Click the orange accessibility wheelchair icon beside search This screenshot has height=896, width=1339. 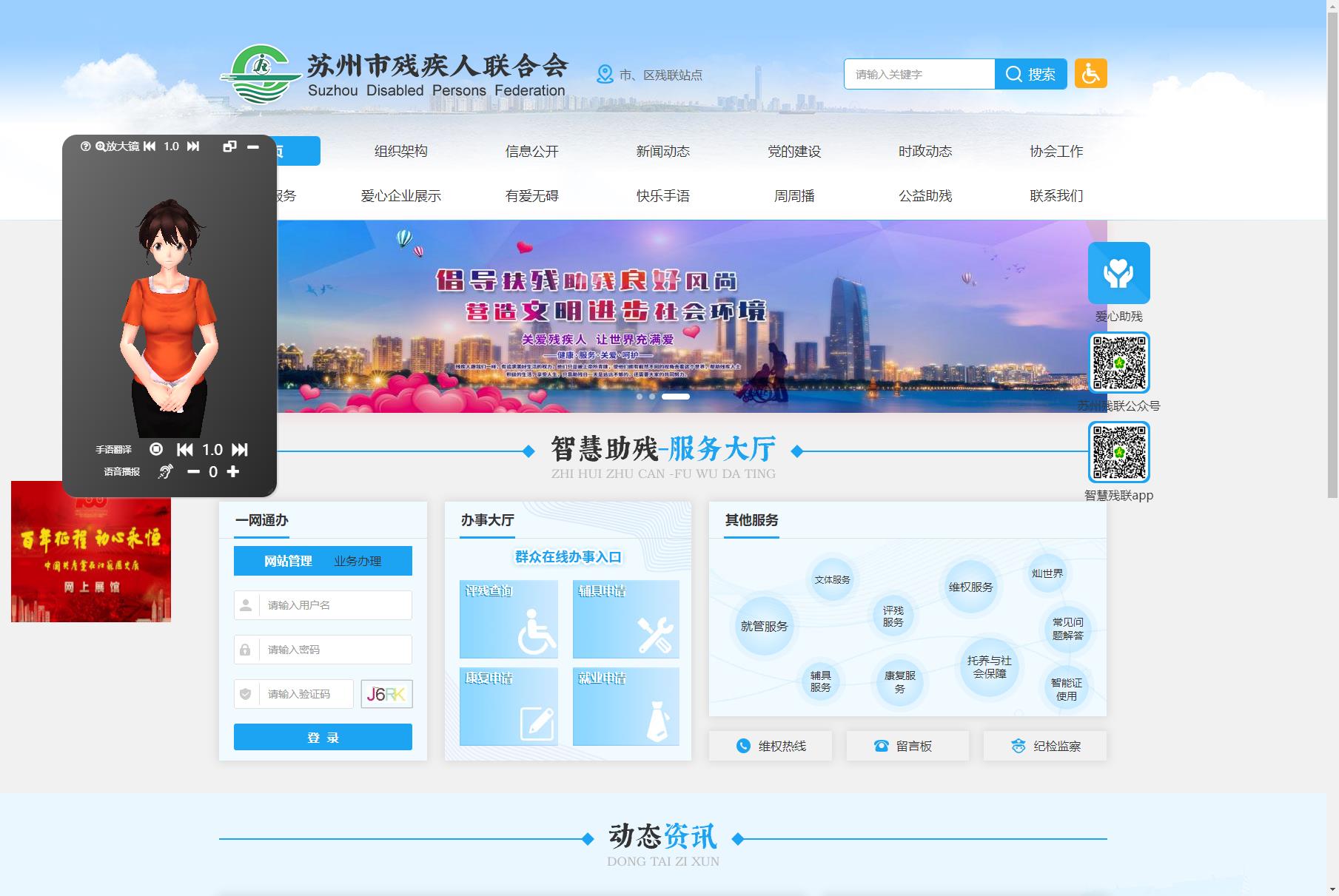(x=1090, y=73)
